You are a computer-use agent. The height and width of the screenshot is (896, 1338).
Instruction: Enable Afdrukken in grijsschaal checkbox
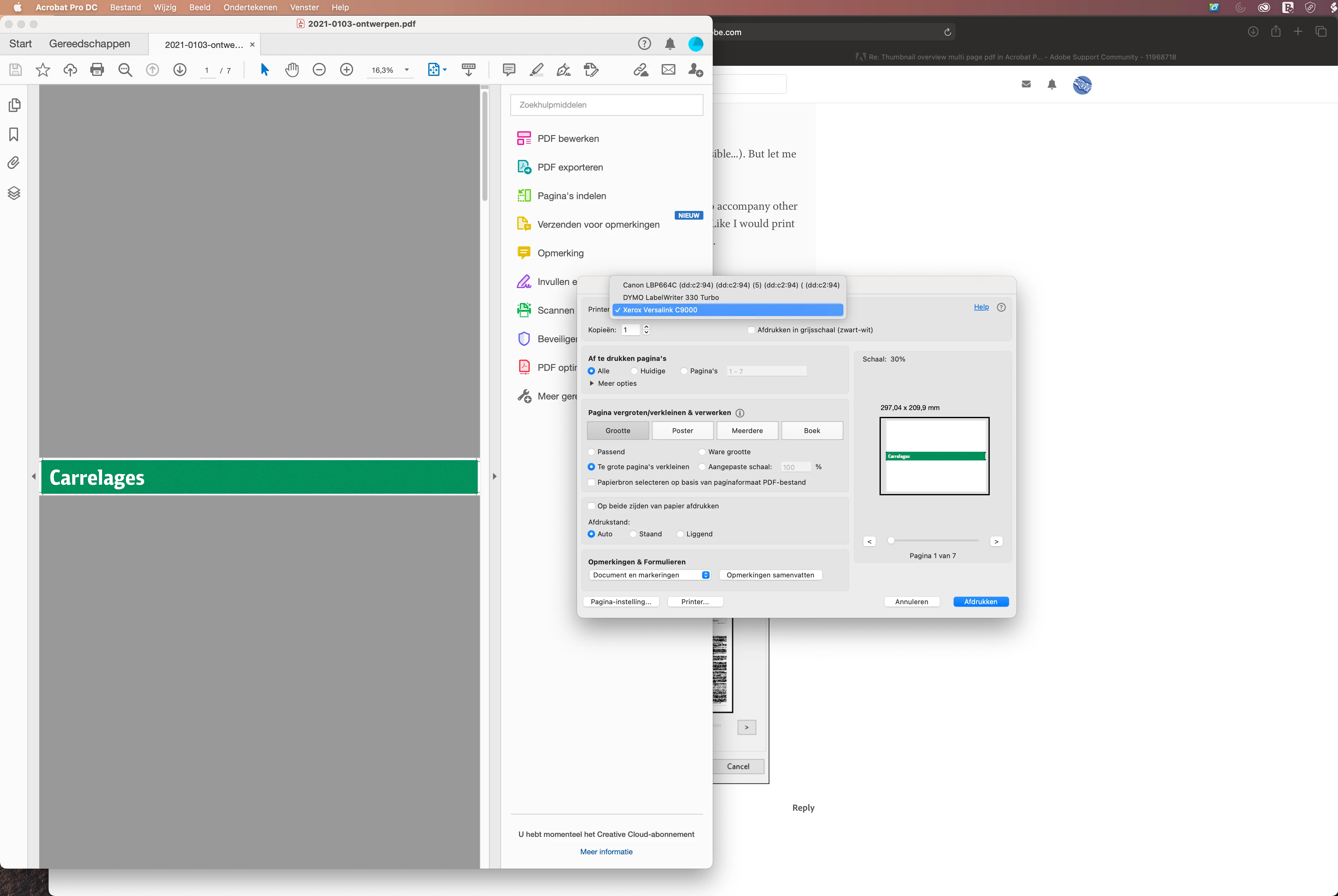(751, 330)
